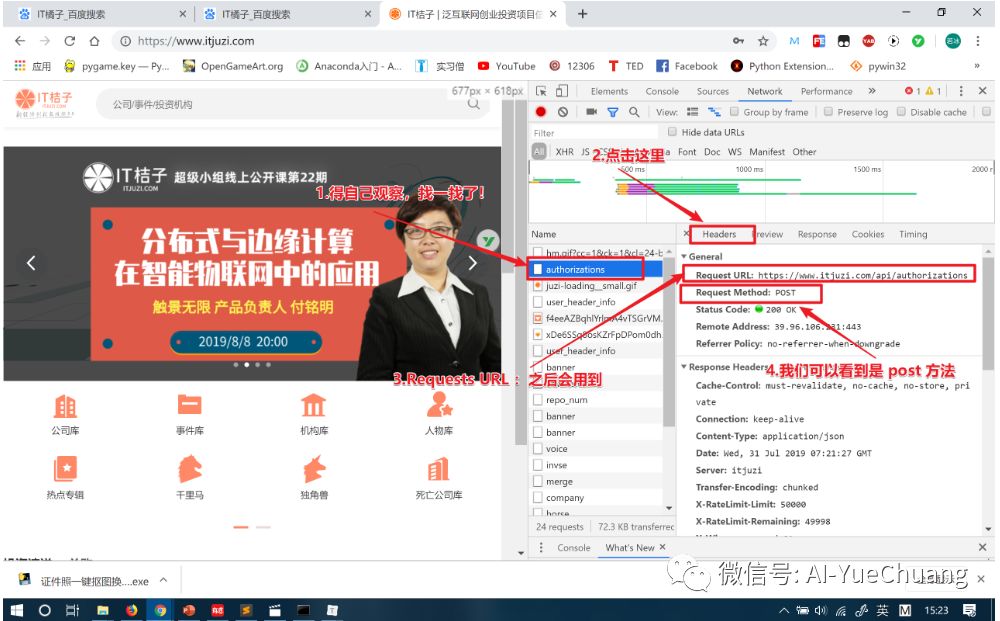Image resolution: width=1000 pixels, height=621 pixels.
Task: Open the YouTube bookmark
Action: (507, 66)
